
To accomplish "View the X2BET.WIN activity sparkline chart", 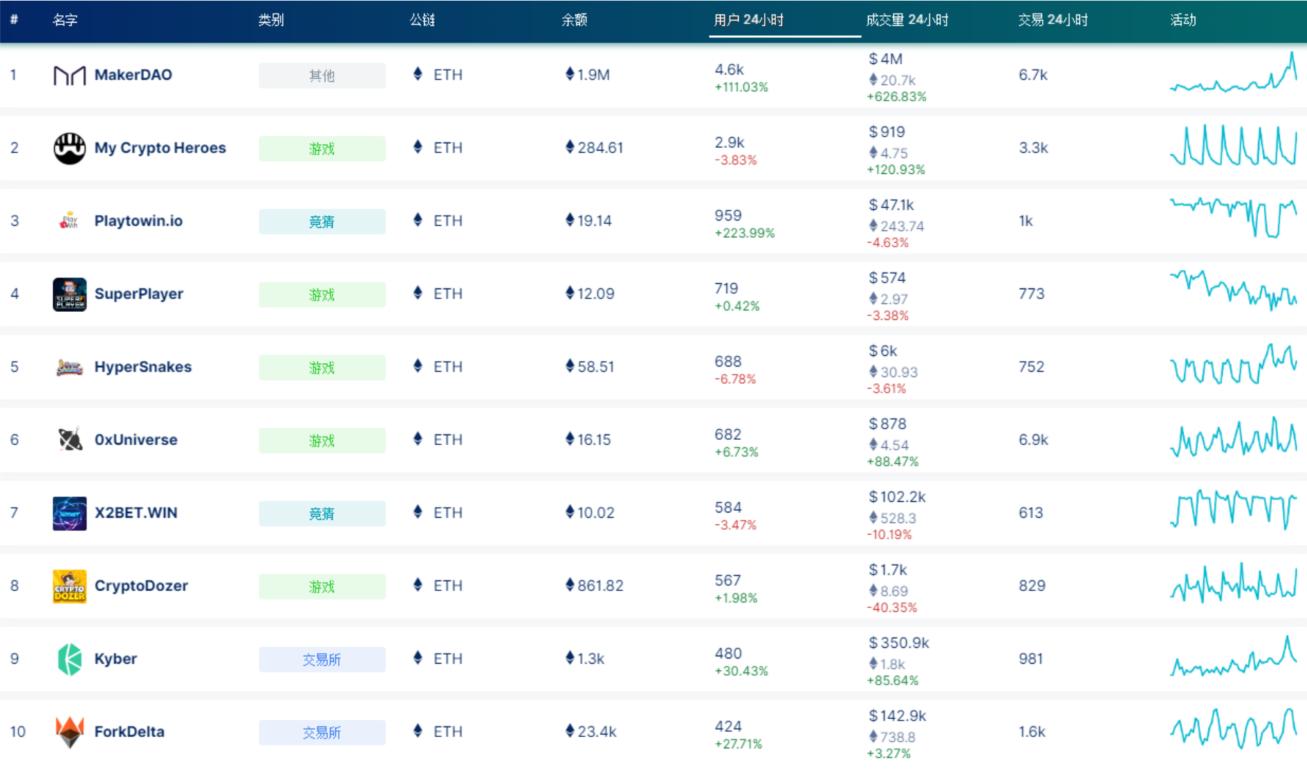I will pos(1234,510).
